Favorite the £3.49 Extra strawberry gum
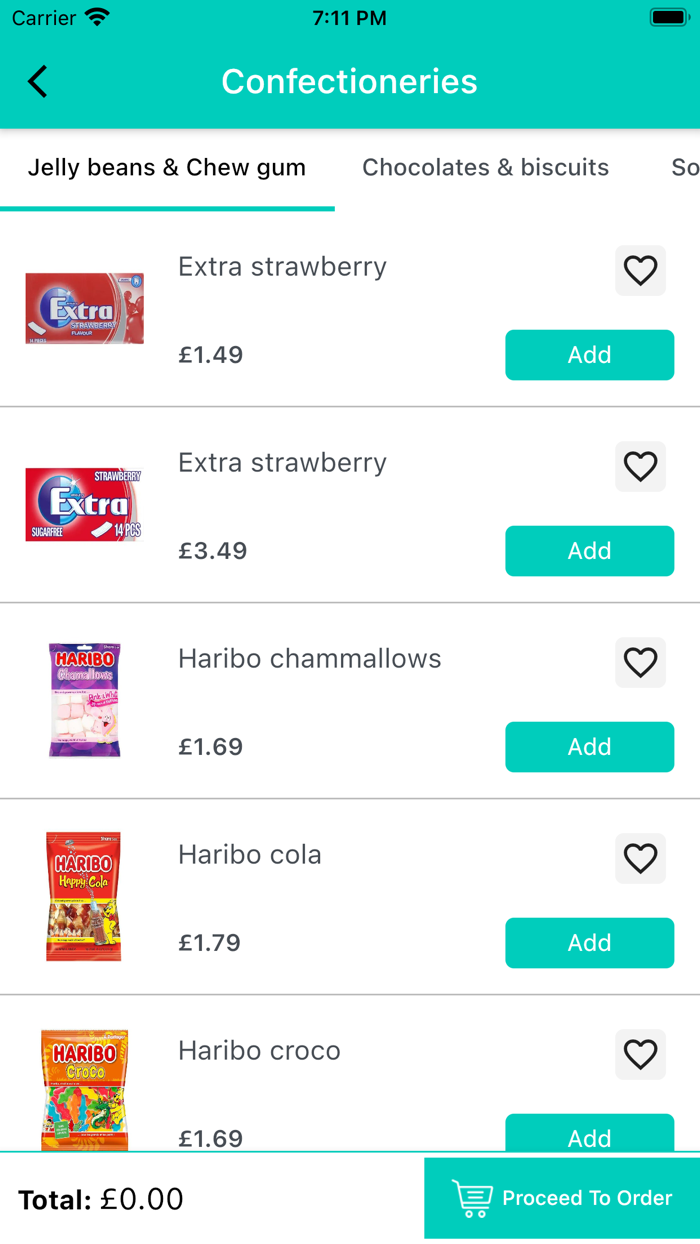 640,467
